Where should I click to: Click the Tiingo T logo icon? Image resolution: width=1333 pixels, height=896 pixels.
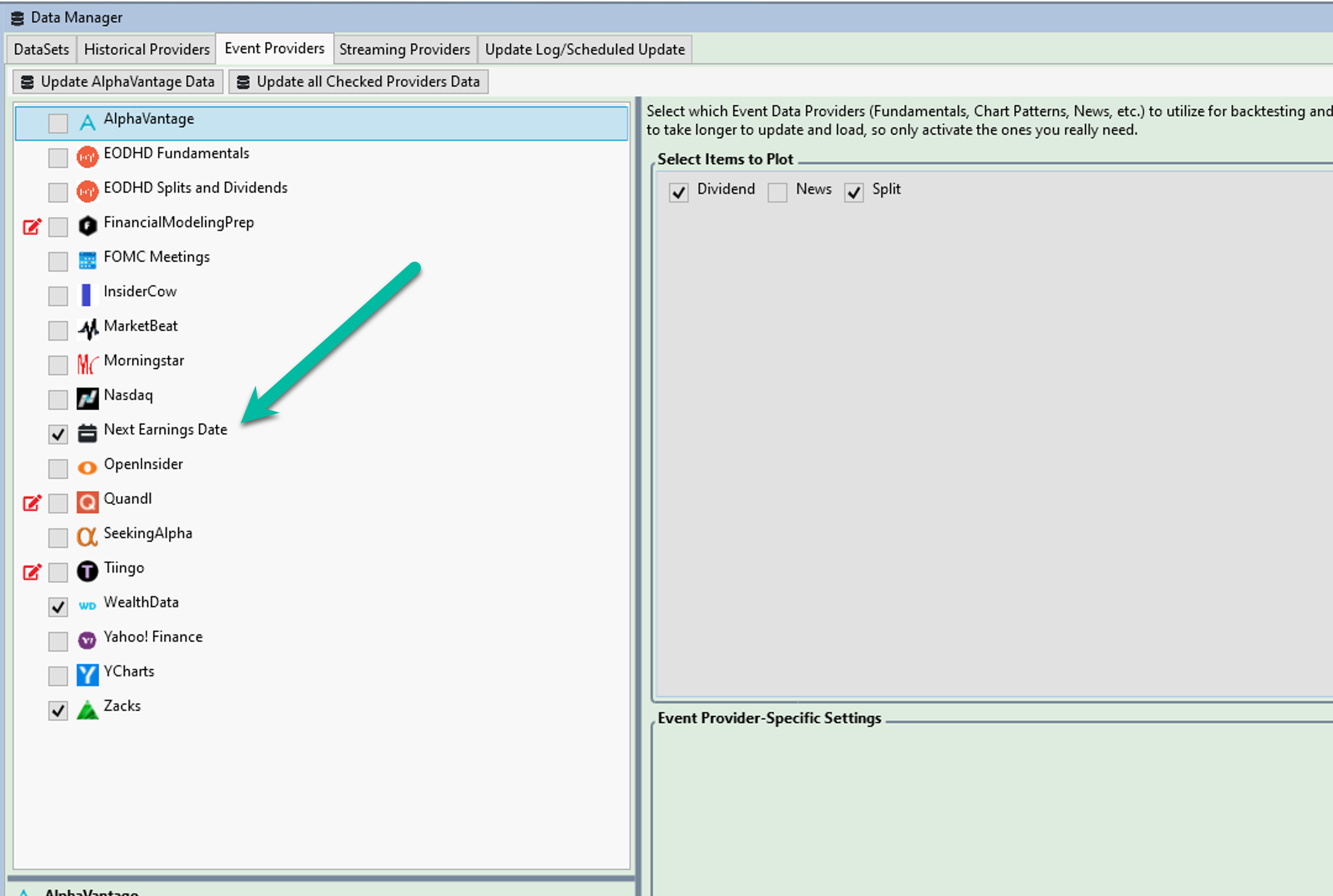(88, 571)
